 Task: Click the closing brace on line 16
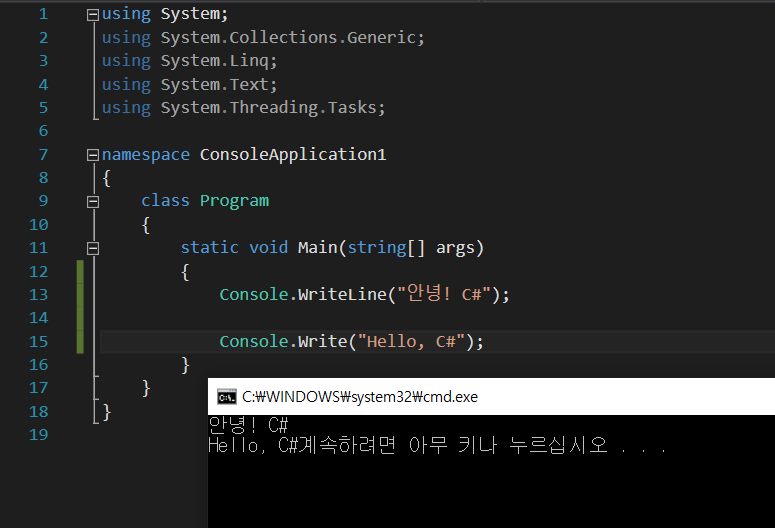tap(185, 365)
